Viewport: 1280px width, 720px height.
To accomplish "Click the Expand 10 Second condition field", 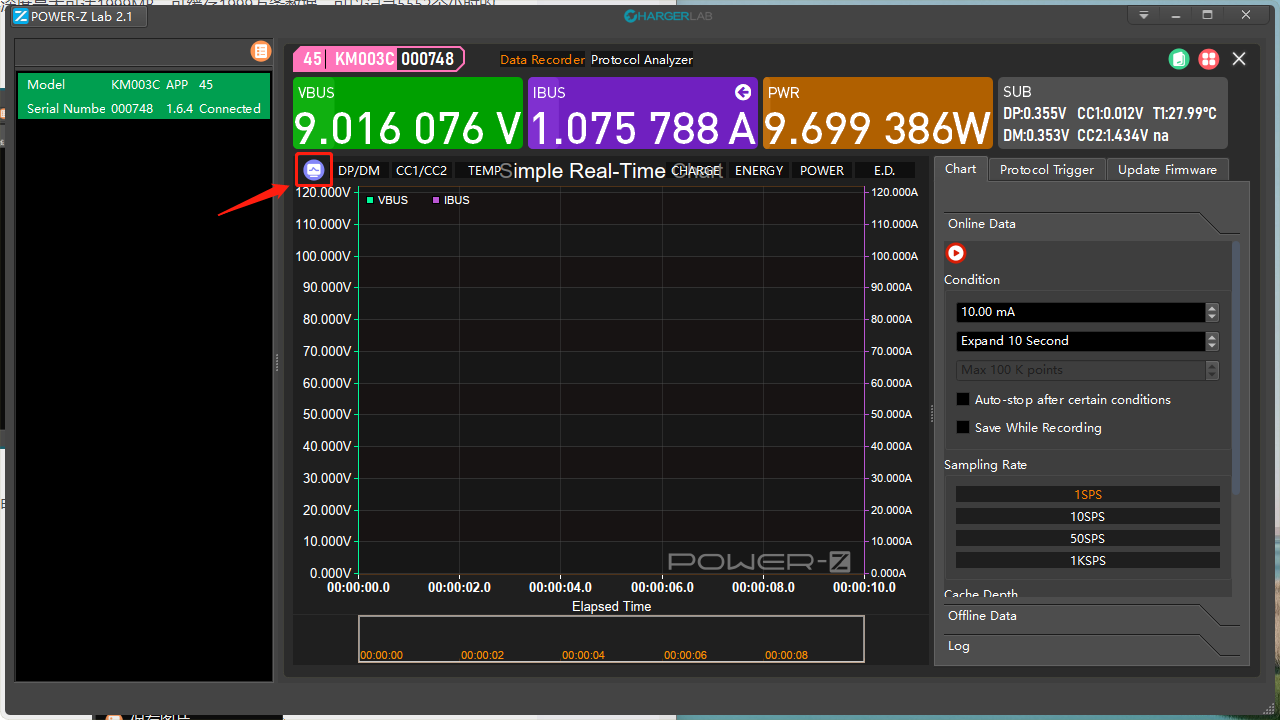I will [1080, 341].
